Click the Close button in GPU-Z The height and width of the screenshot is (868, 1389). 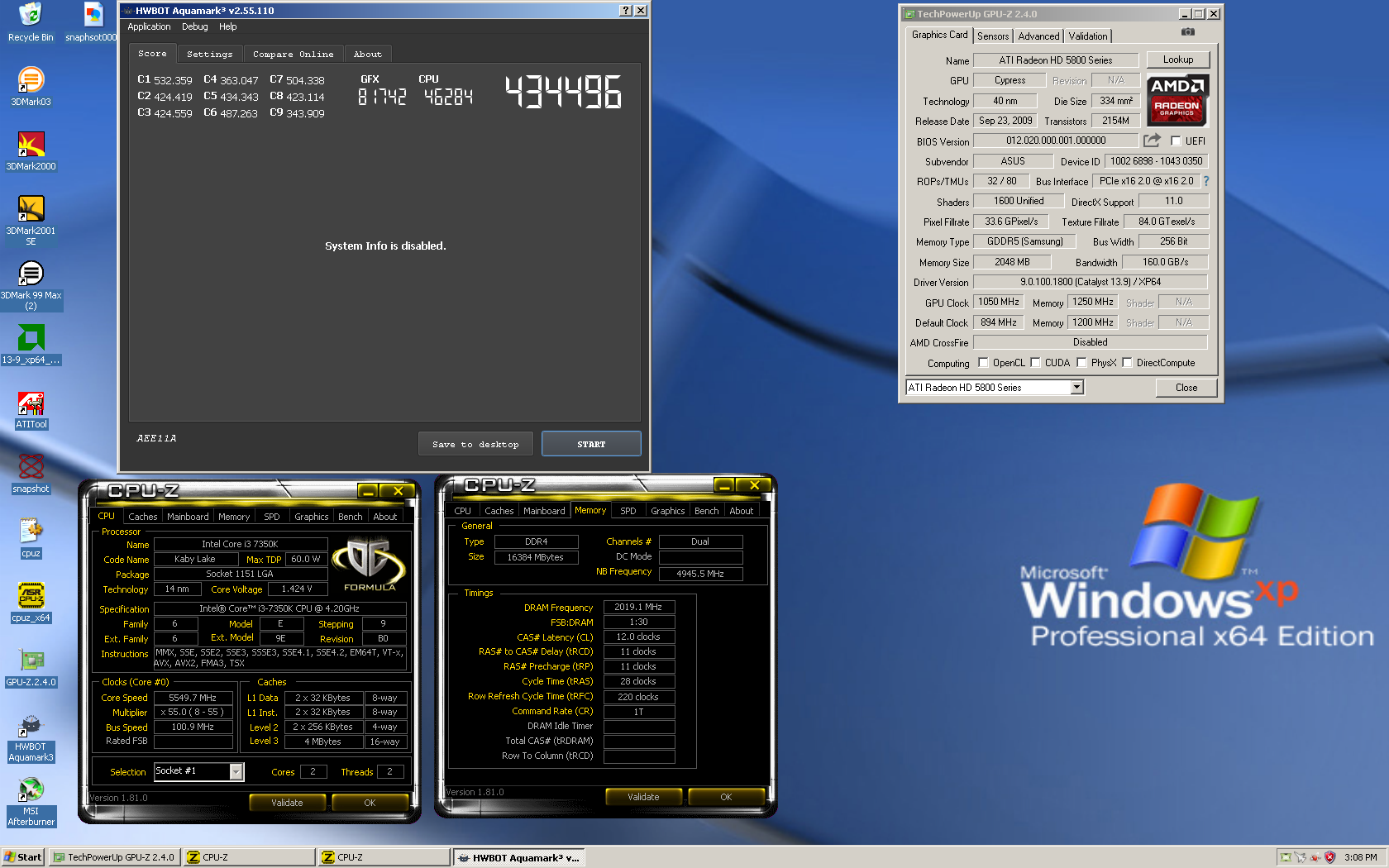coord(1186,388)
